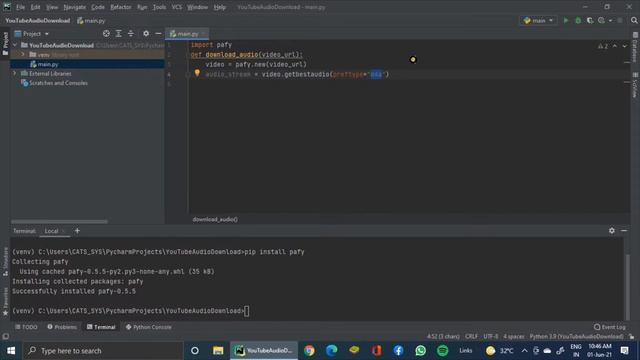The height and width of the screenshot is (360, 640).
Task: Open Microsoft Edge from the taskbar
Action: click(x=331, y=350)
